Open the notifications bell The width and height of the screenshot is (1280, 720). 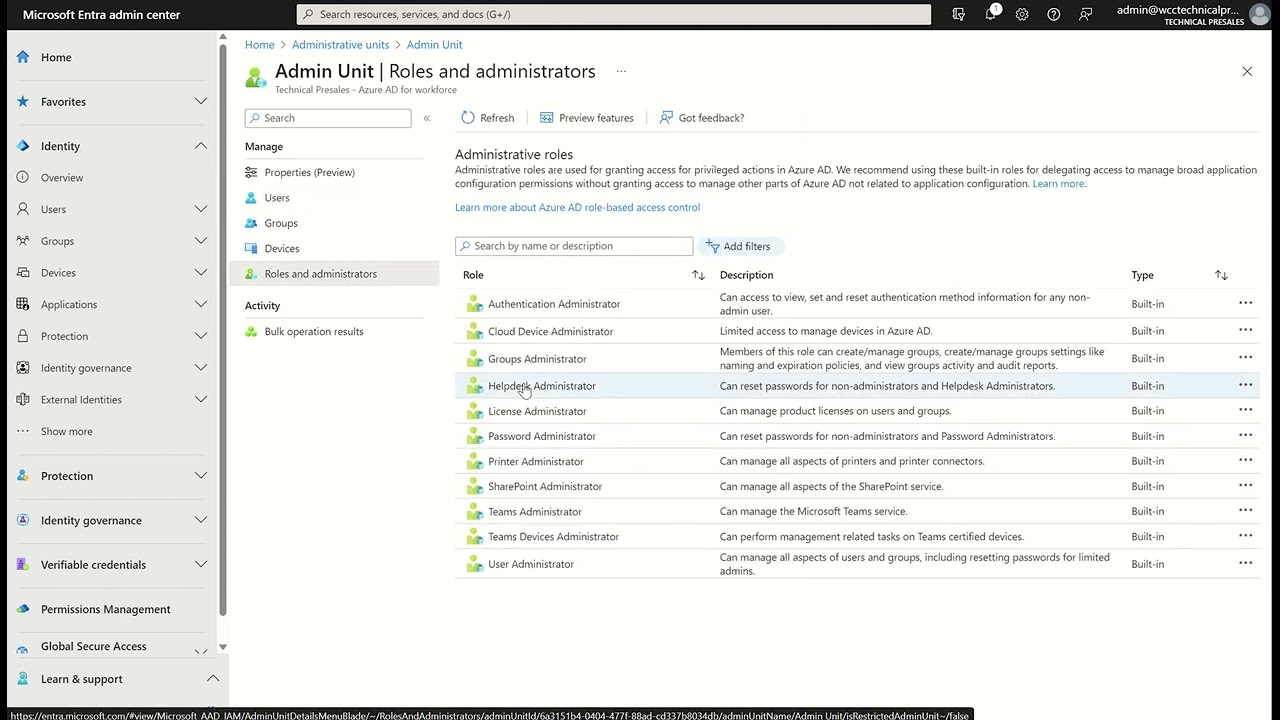pos(991,14)
